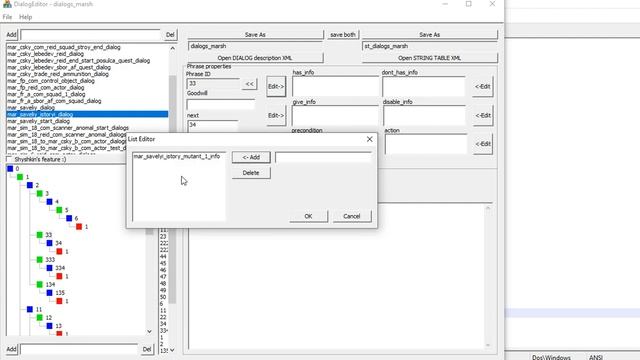
Task: Click the '<- Add' button in List Editor
Action: point(251,157)
